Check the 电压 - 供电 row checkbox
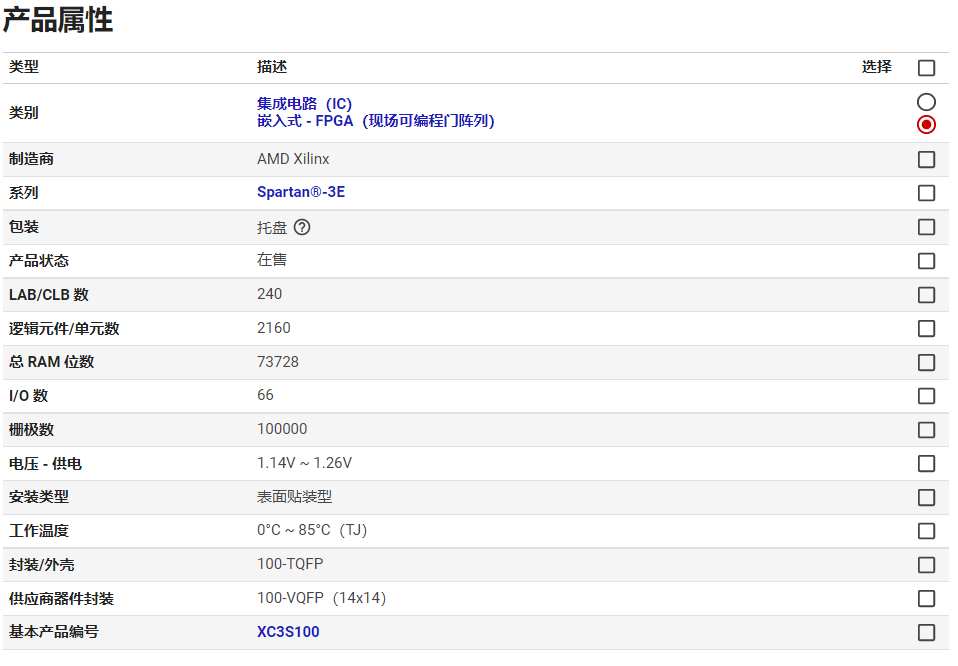The height and width of the screenshot is (666, 958). (926, 464)
